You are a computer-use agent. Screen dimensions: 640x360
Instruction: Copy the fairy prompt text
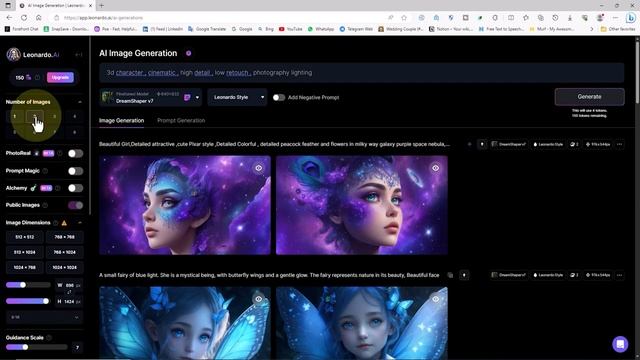(450, 275)
